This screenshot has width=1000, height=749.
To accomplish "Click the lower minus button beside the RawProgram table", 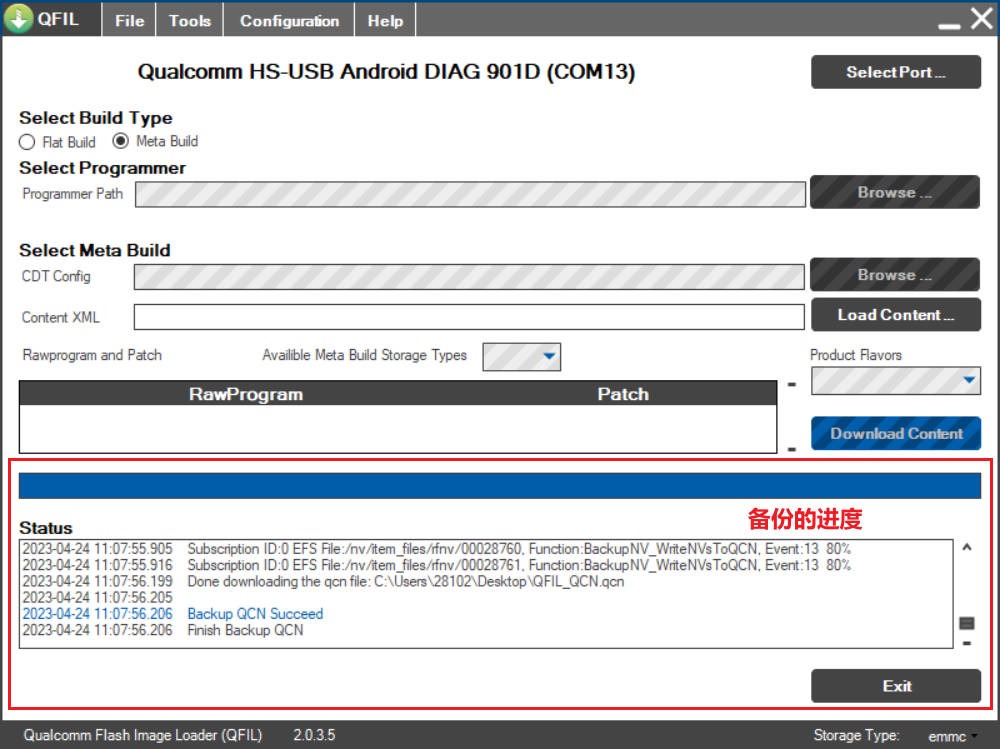I will [791, 449].
